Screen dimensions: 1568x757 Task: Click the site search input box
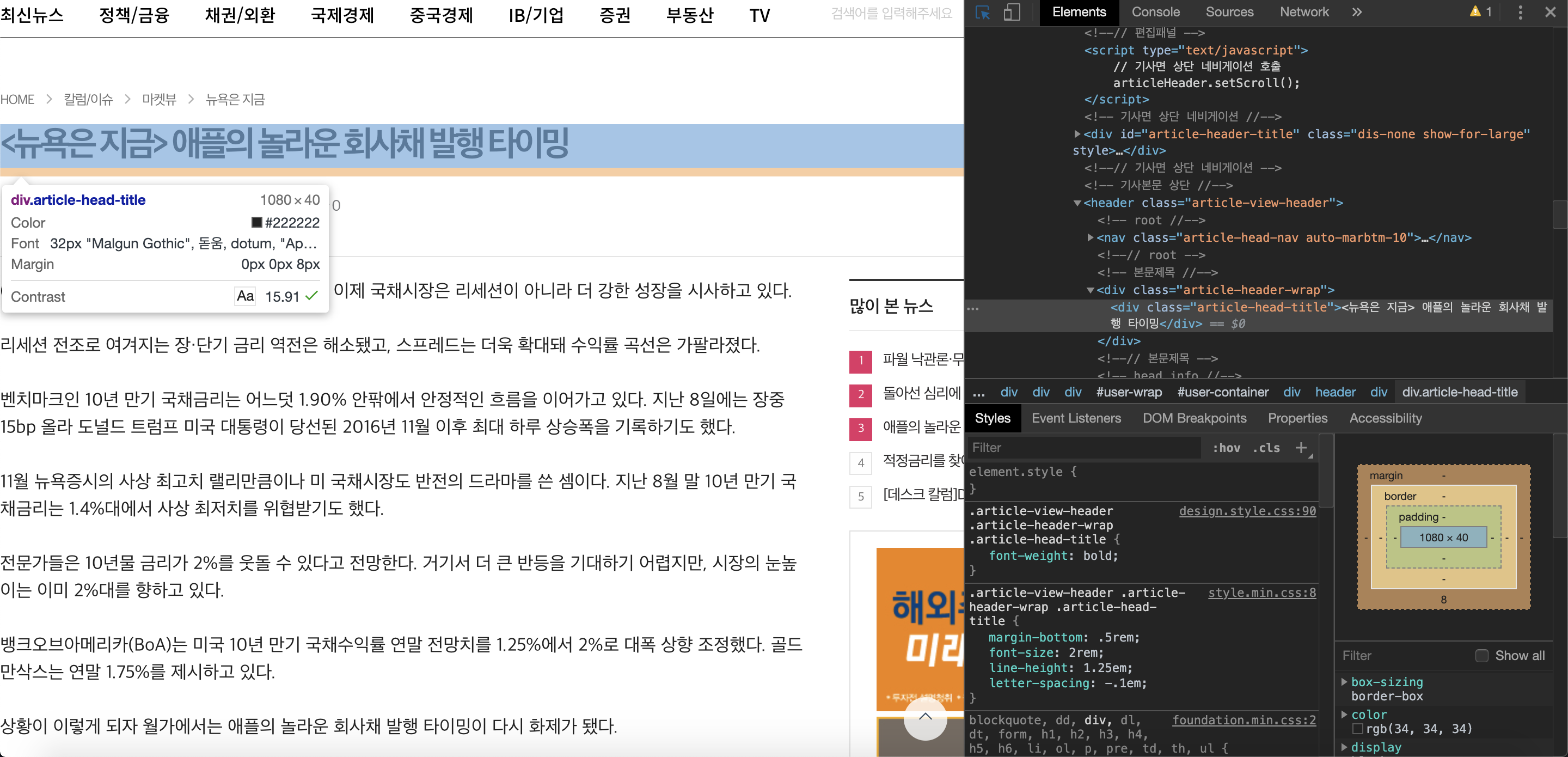pyautogui.click(x=891, y=14)
